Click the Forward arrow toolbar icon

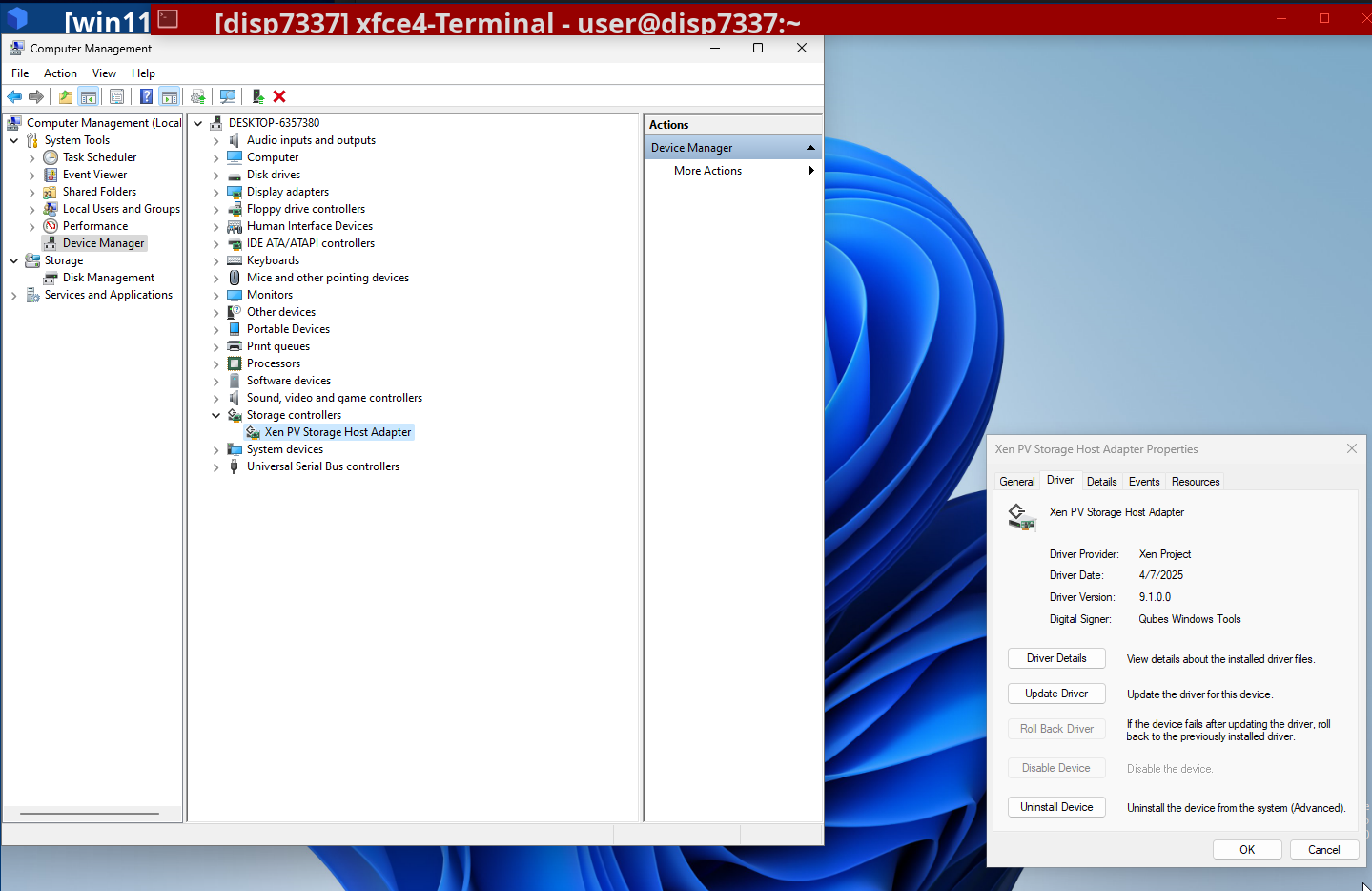point(36,96)
